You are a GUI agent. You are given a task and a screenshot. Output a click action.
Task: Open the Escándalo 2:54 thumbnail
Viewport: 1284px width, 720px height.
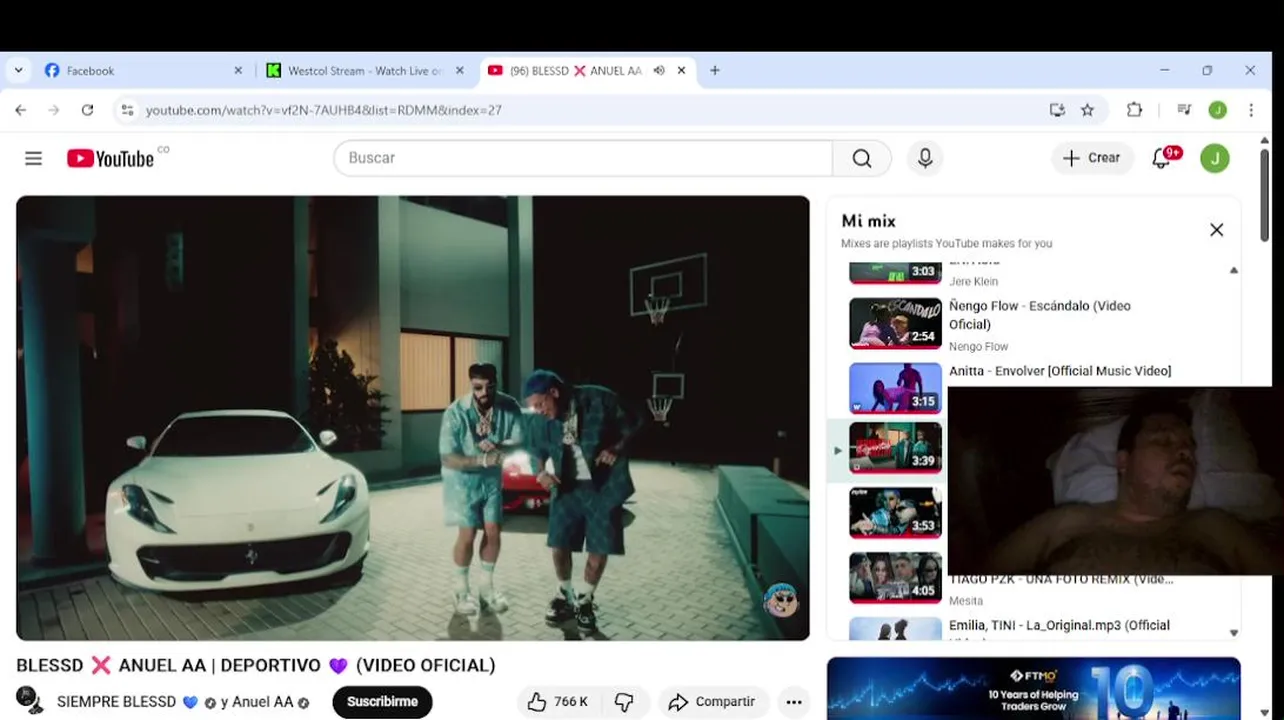895,323
